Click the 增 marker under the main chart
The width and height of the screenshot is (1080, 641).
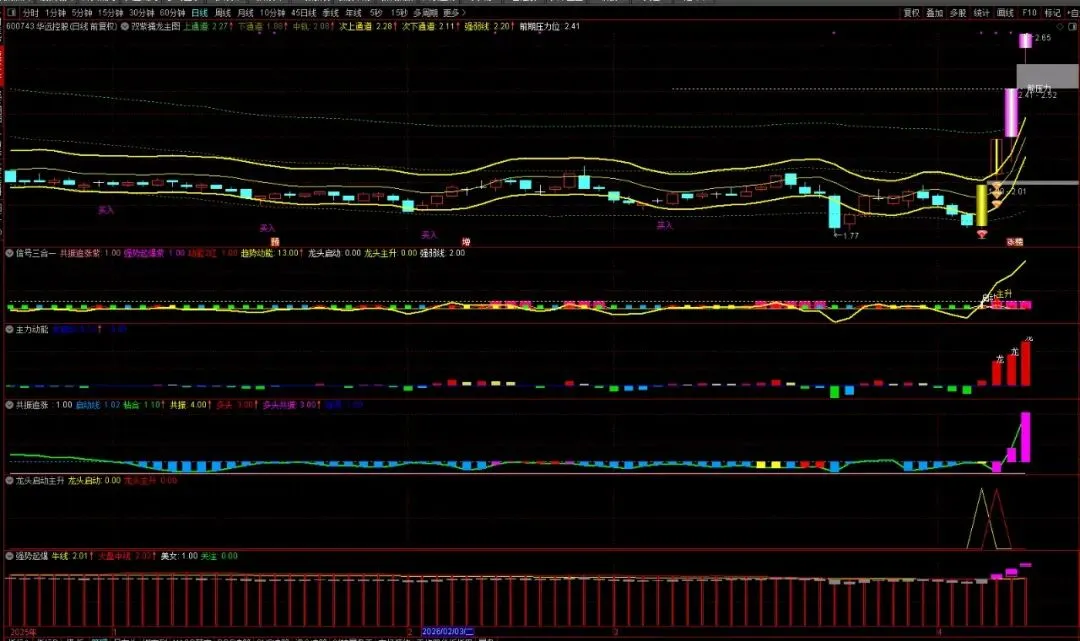click(x=466, y=242)
